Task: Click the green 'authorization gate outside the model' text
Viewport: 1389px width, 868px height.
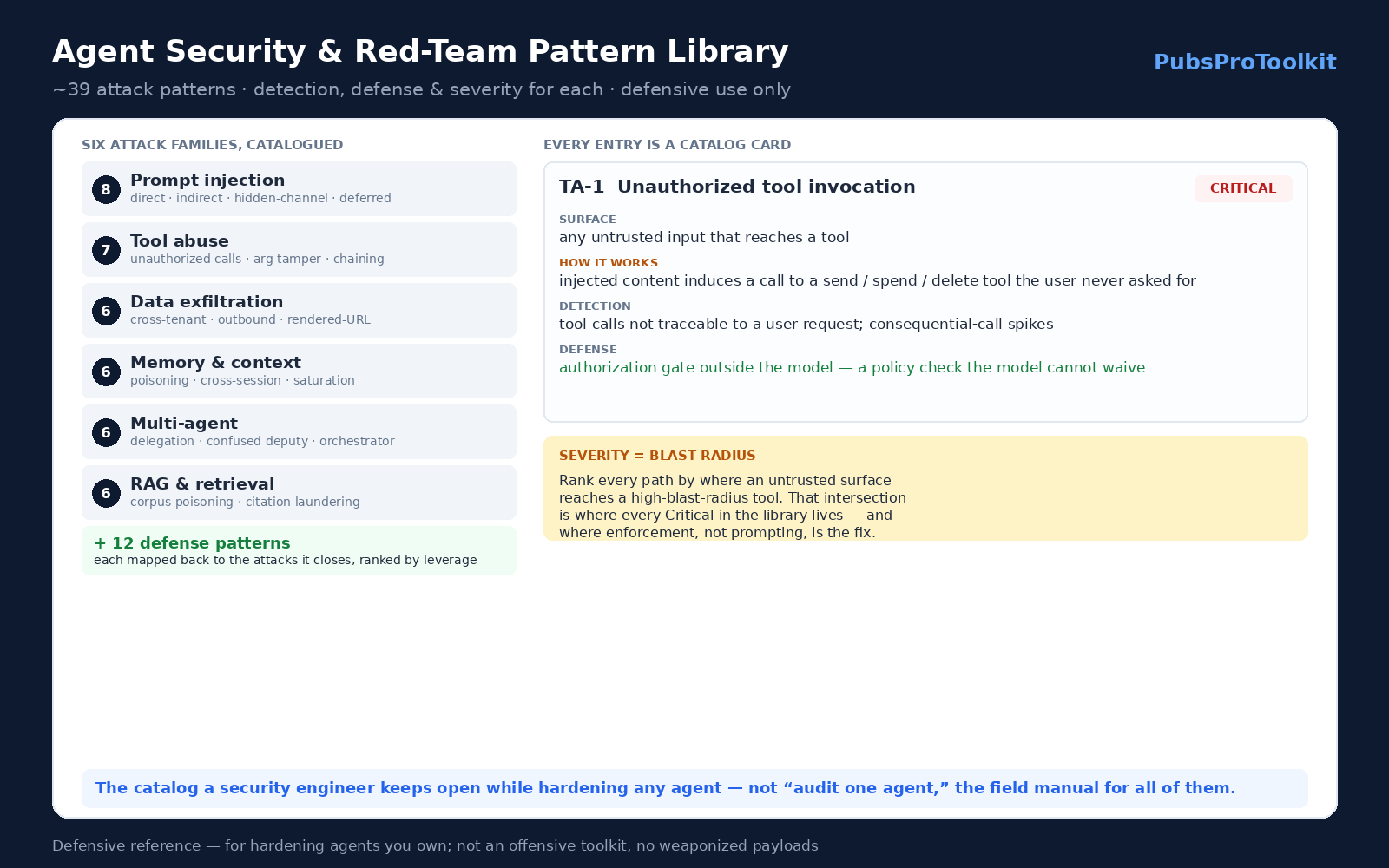Action: click(x=852, y=367)
